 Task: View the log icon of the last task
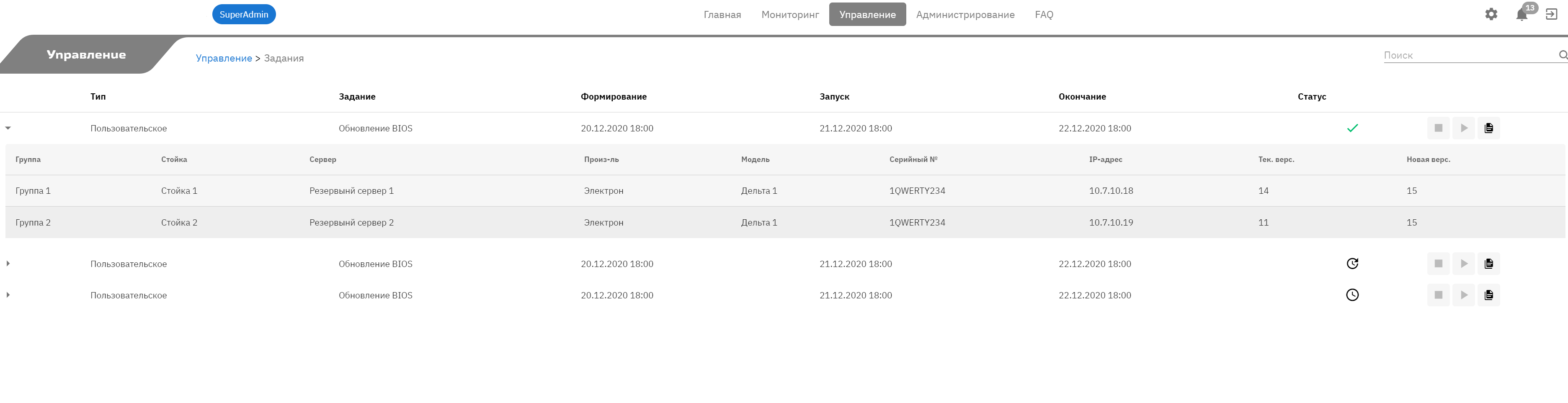point(1489,295)
